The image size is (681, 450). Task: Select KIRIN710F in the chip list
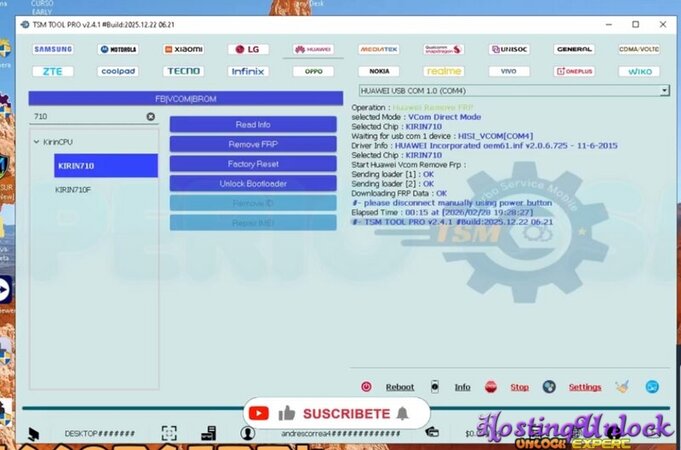click(x=73, y=189)
